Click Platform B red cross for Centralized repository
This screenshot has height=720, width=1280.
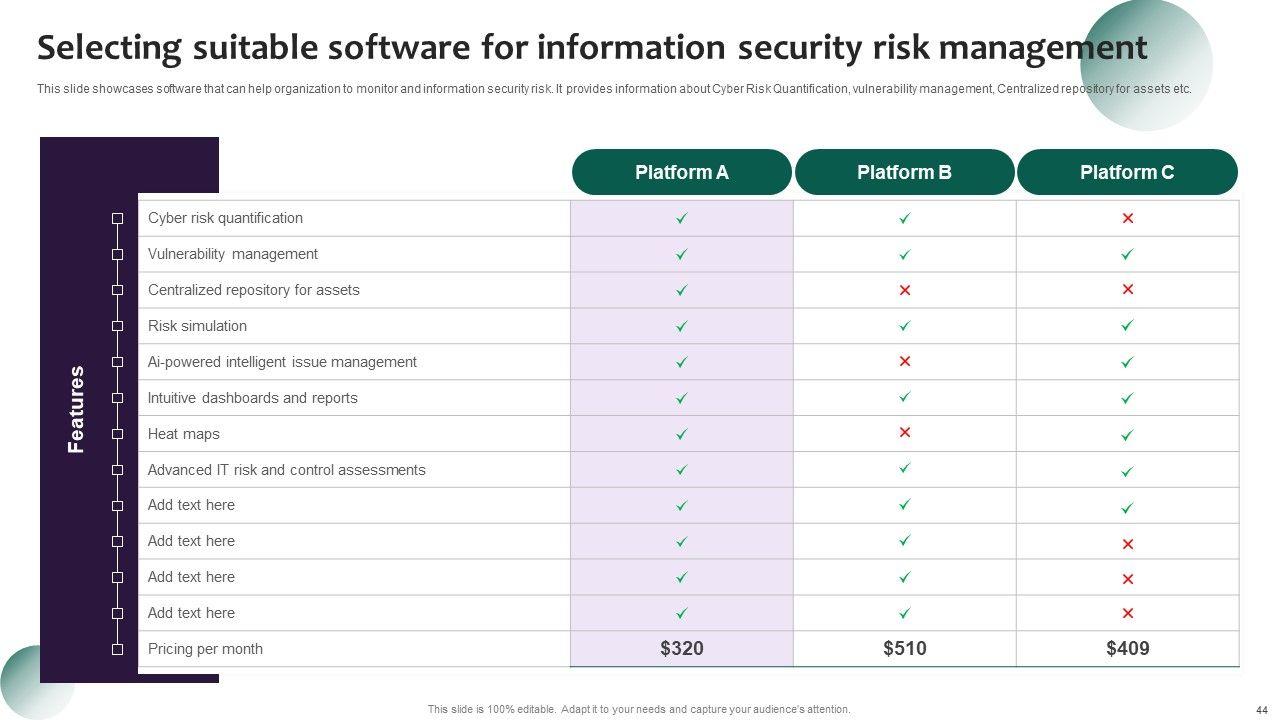coord(904,290)
